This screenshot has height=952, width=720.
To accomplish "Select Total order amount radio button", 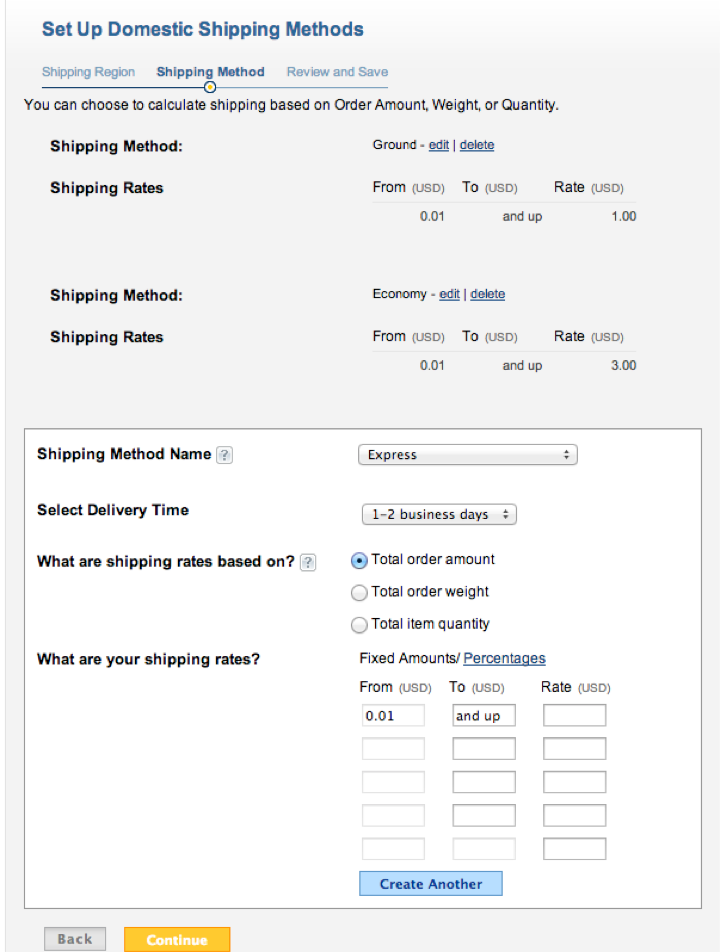I will coord(360,561).
